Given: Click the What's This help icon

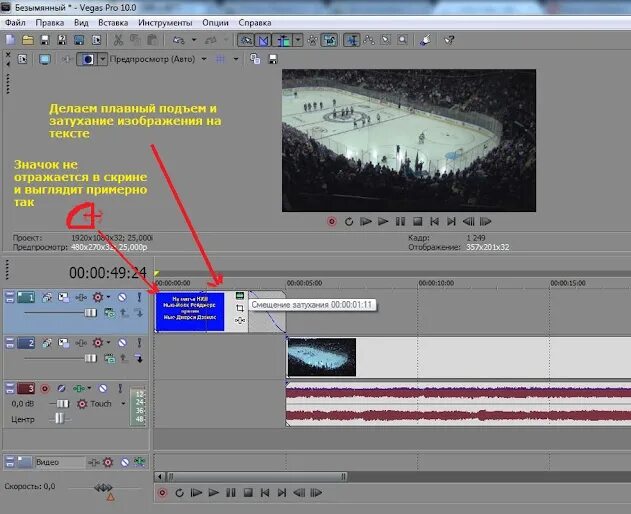Looking at the screenshot, I should [x=449, y=40].
